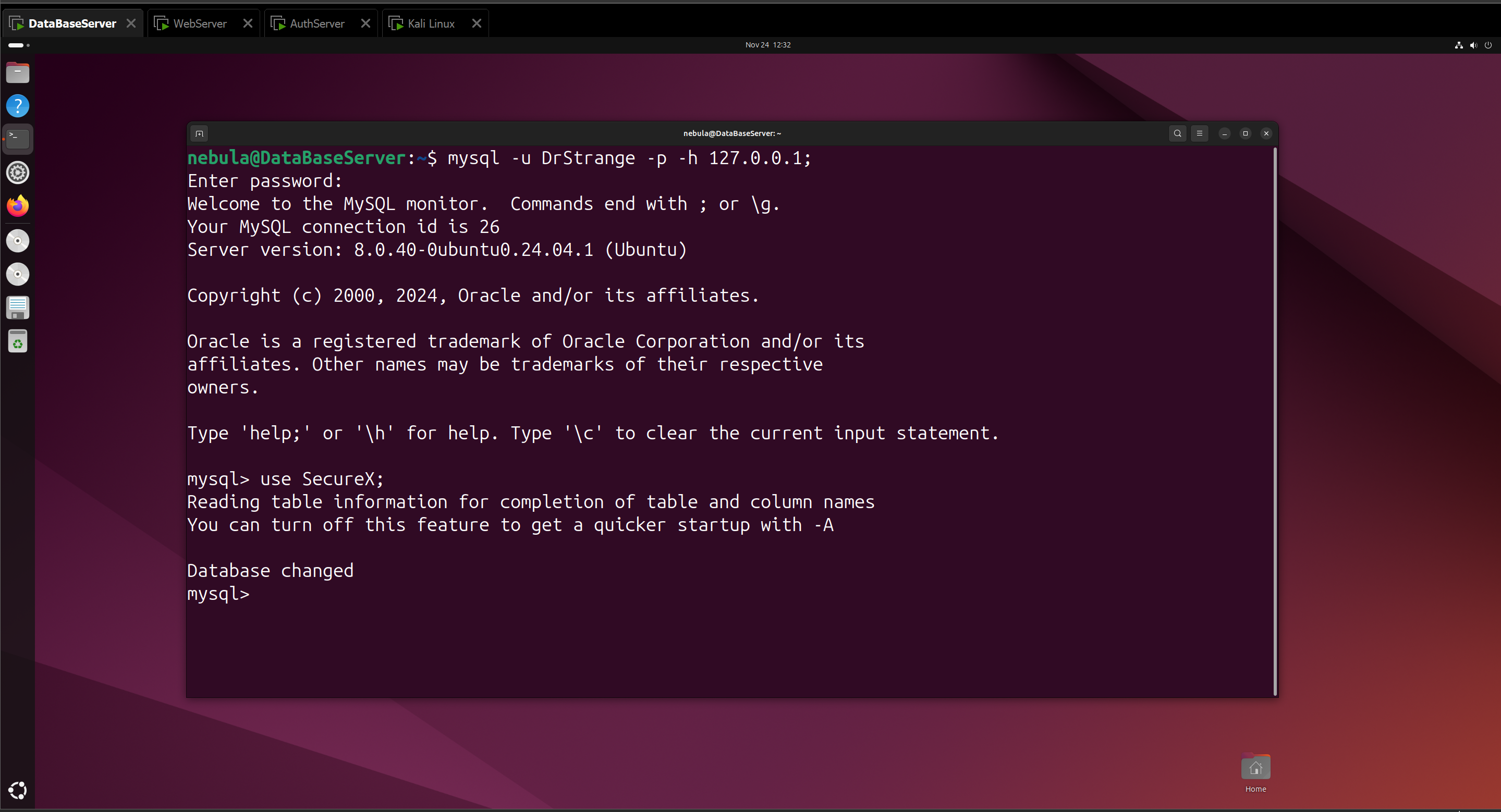
Task: Click the Terminal icon in dock
Action: (18, 139)
